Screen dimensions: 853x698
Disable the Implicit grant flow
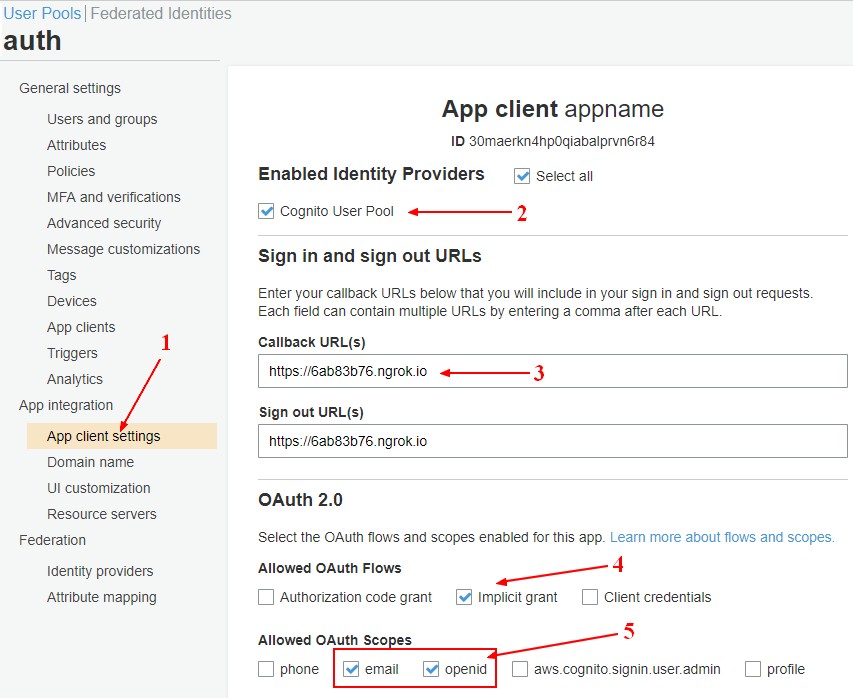click(x=463, y=597)
